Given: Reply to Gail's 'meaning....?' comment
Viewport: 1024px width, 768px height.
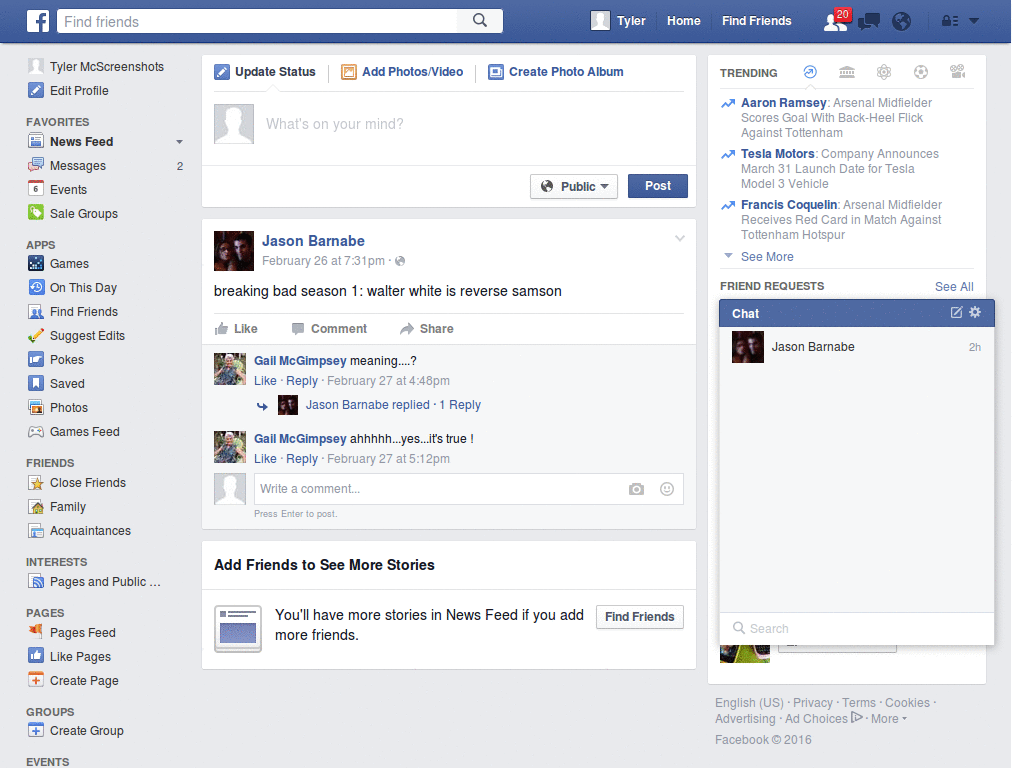Looking at the screenshot, I should click(x=302, y=381).
